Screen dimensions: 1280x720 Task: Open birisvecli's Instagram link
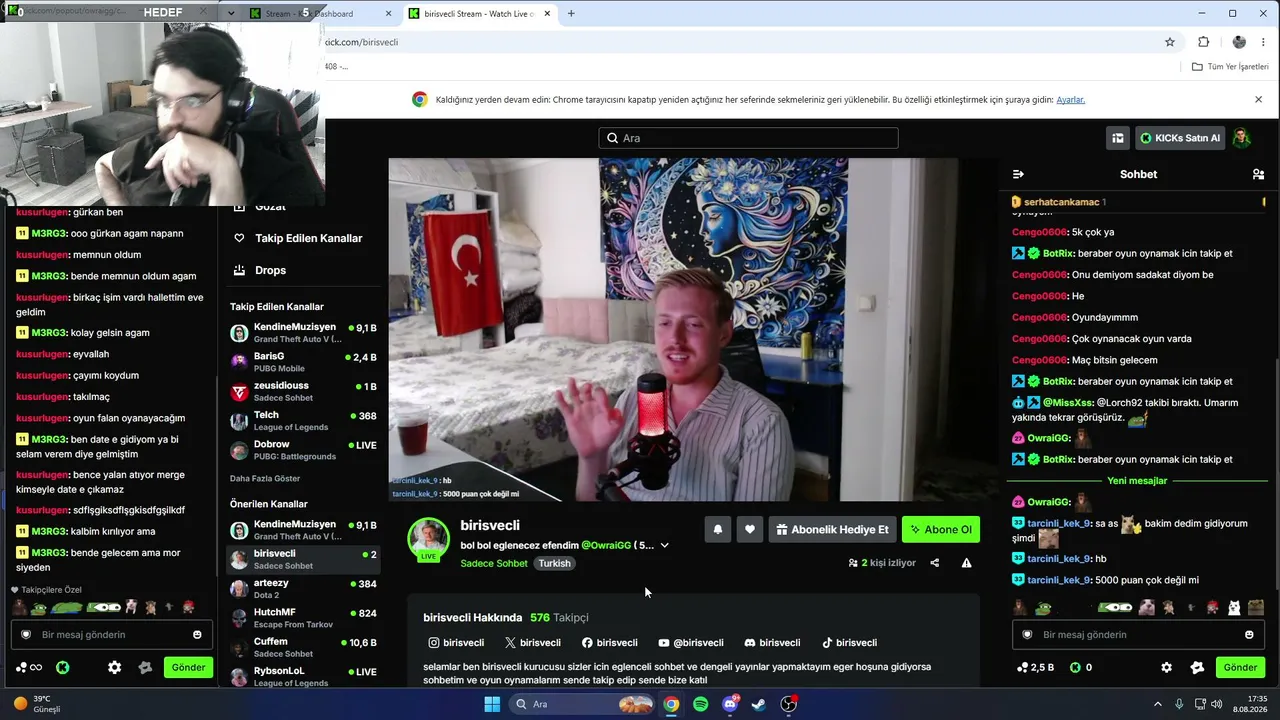(x=456, y=643)
